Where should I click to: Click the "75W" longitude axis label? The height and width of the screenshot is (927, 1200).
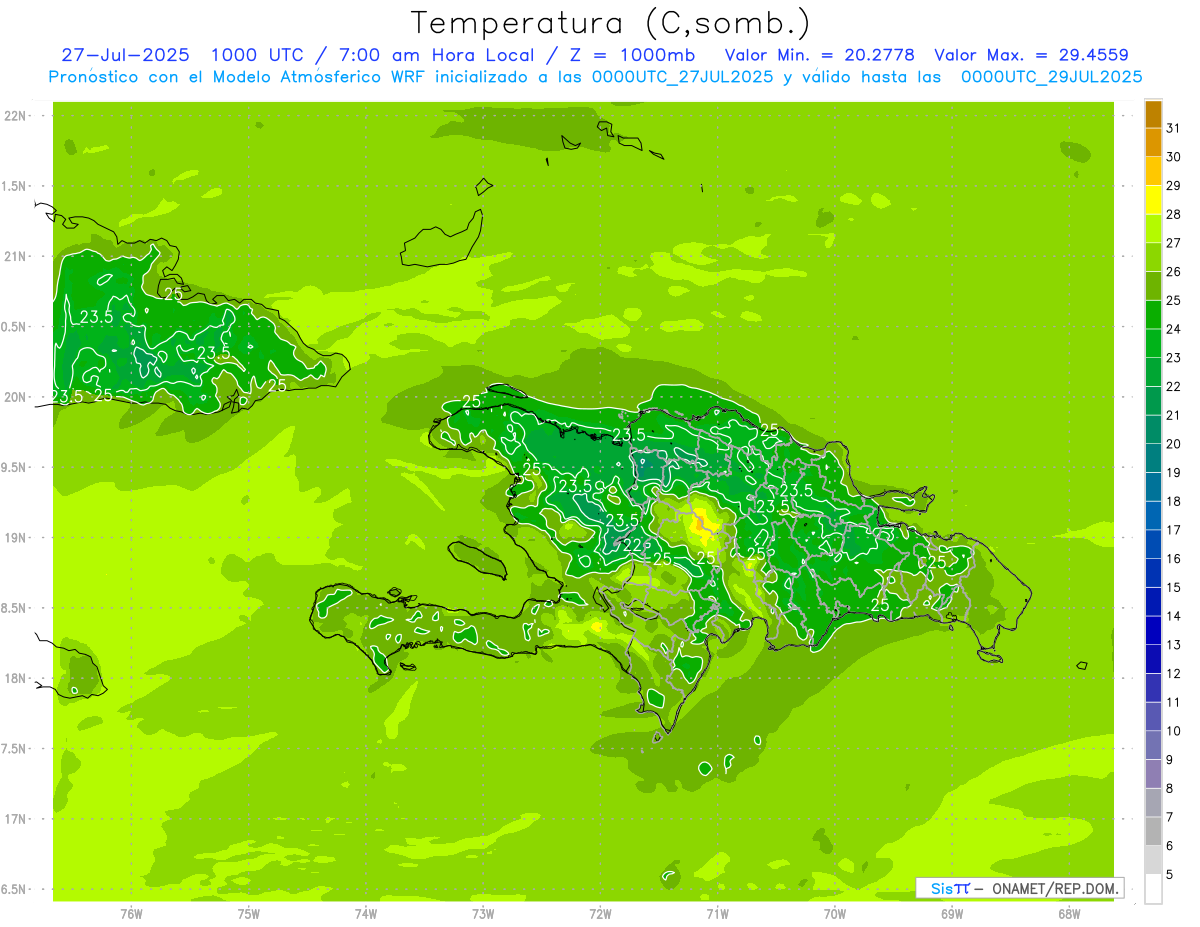click(x=249, y=914)
